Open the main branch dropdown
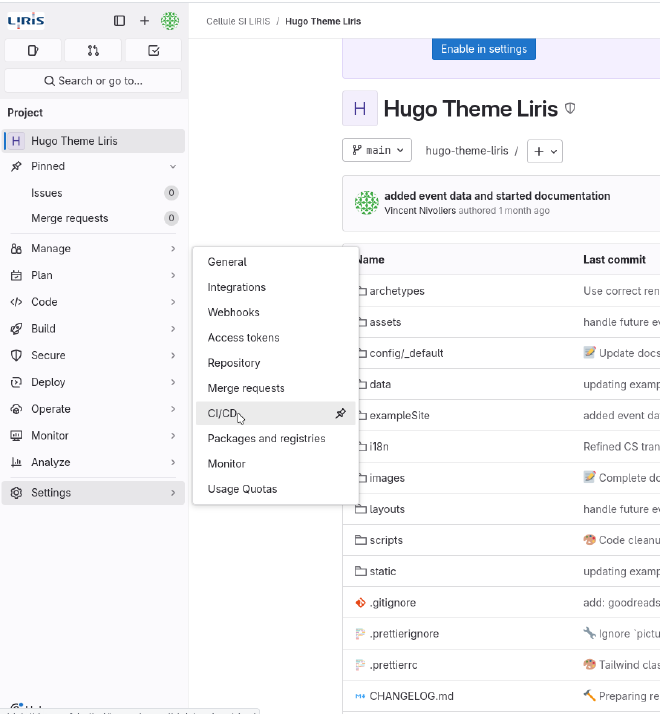 [x=377, y=150]
